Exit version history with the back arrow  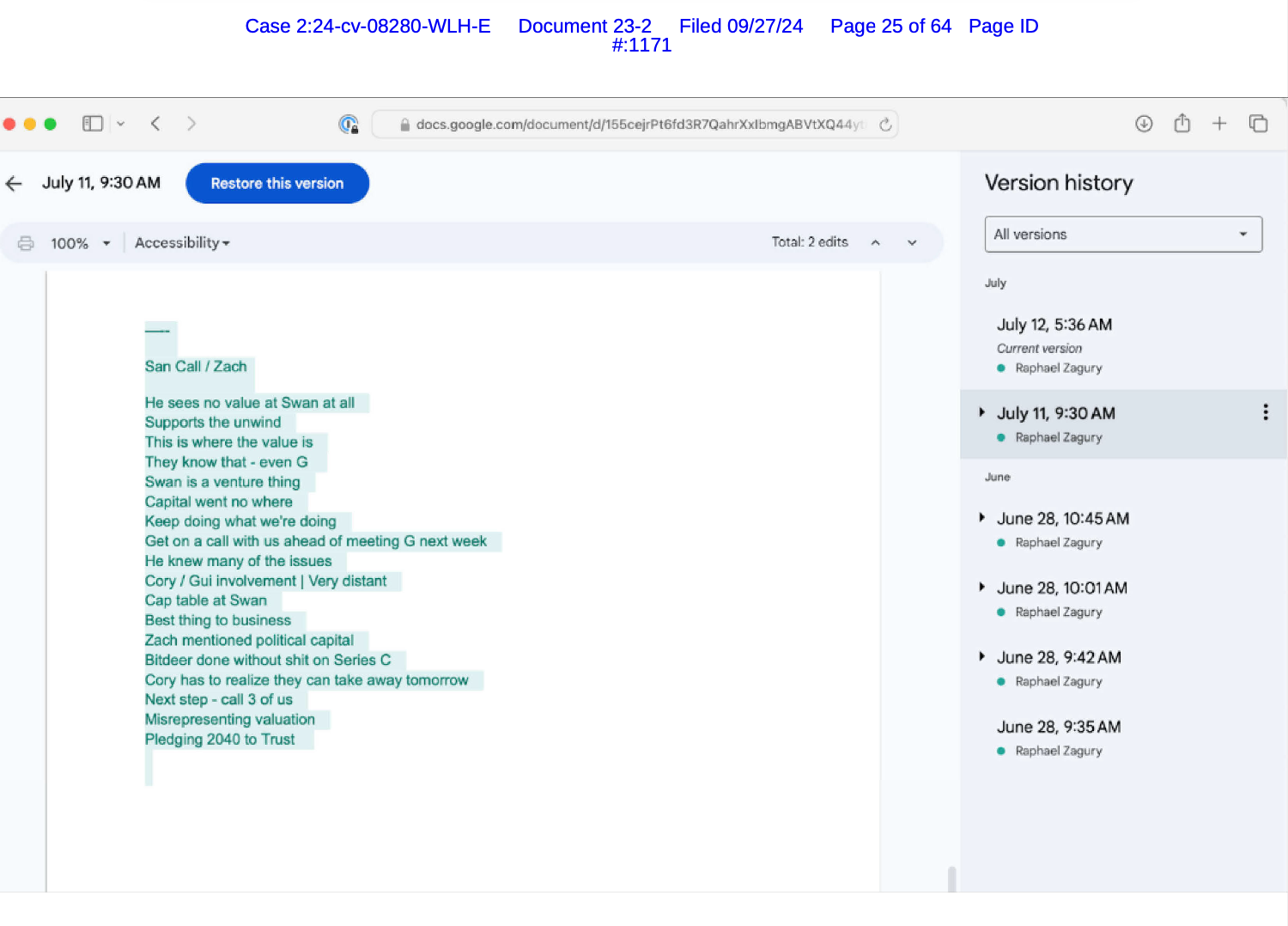(x=14, y=183)
